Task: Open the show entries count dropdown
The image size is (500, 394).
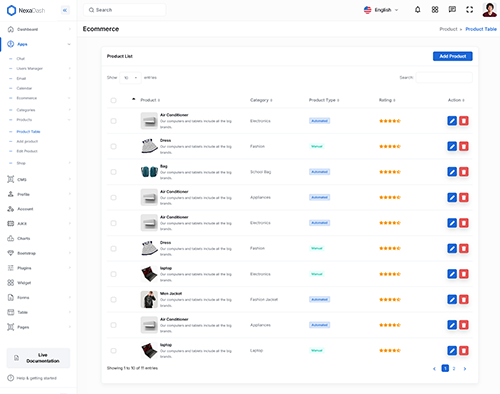Action: tap(130, 78)
